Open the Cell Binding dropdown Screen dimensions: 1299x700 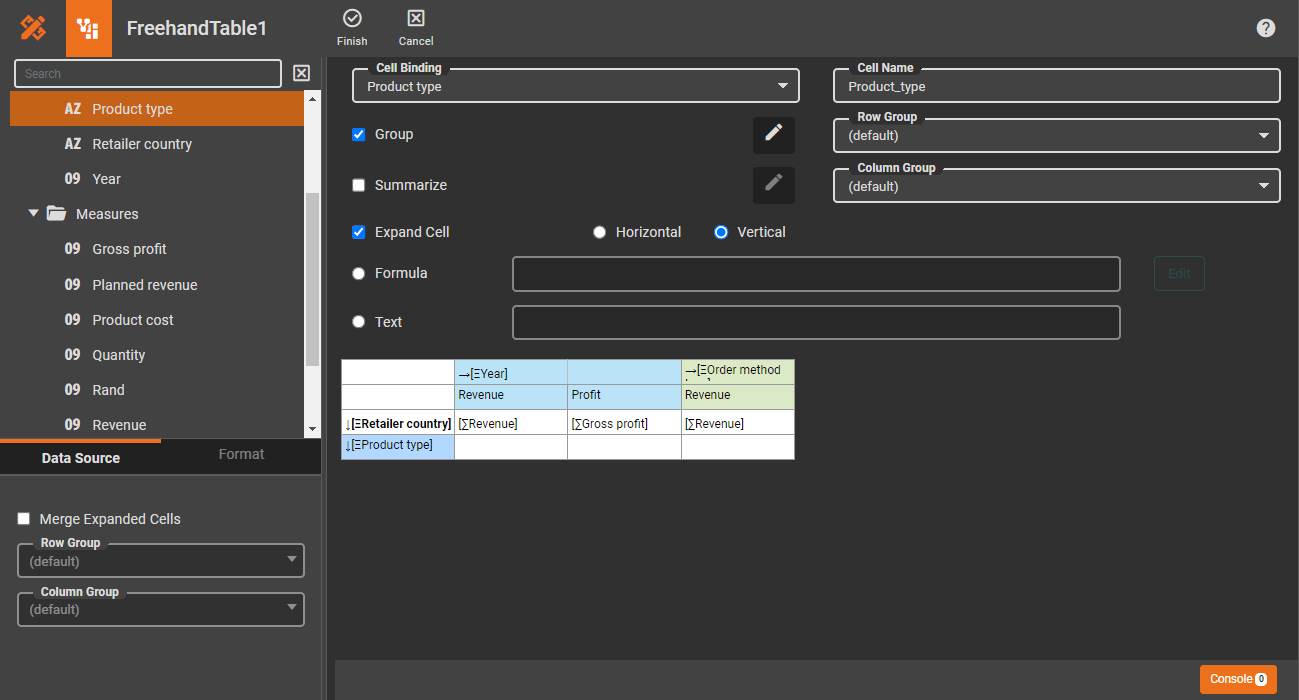pyautogui.click(x=576, y=87)
